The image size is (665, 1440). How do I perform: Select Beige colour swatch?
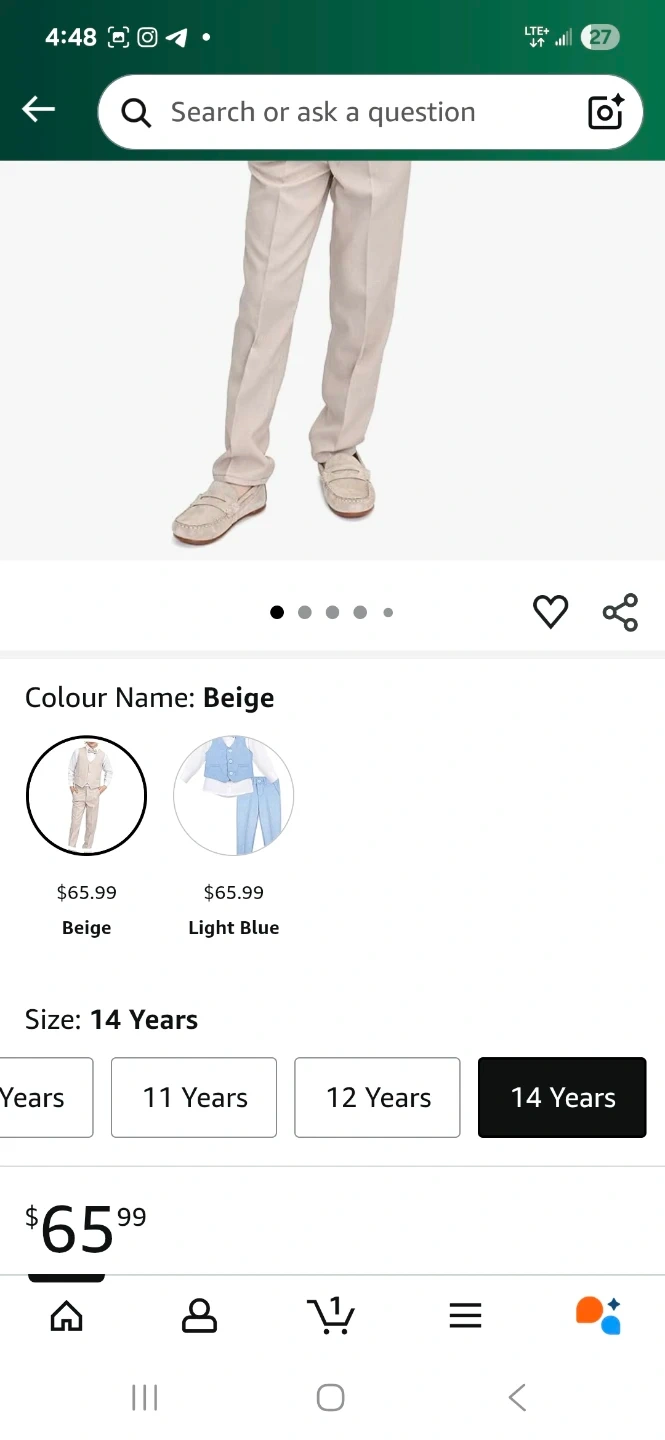coord(86,796)
